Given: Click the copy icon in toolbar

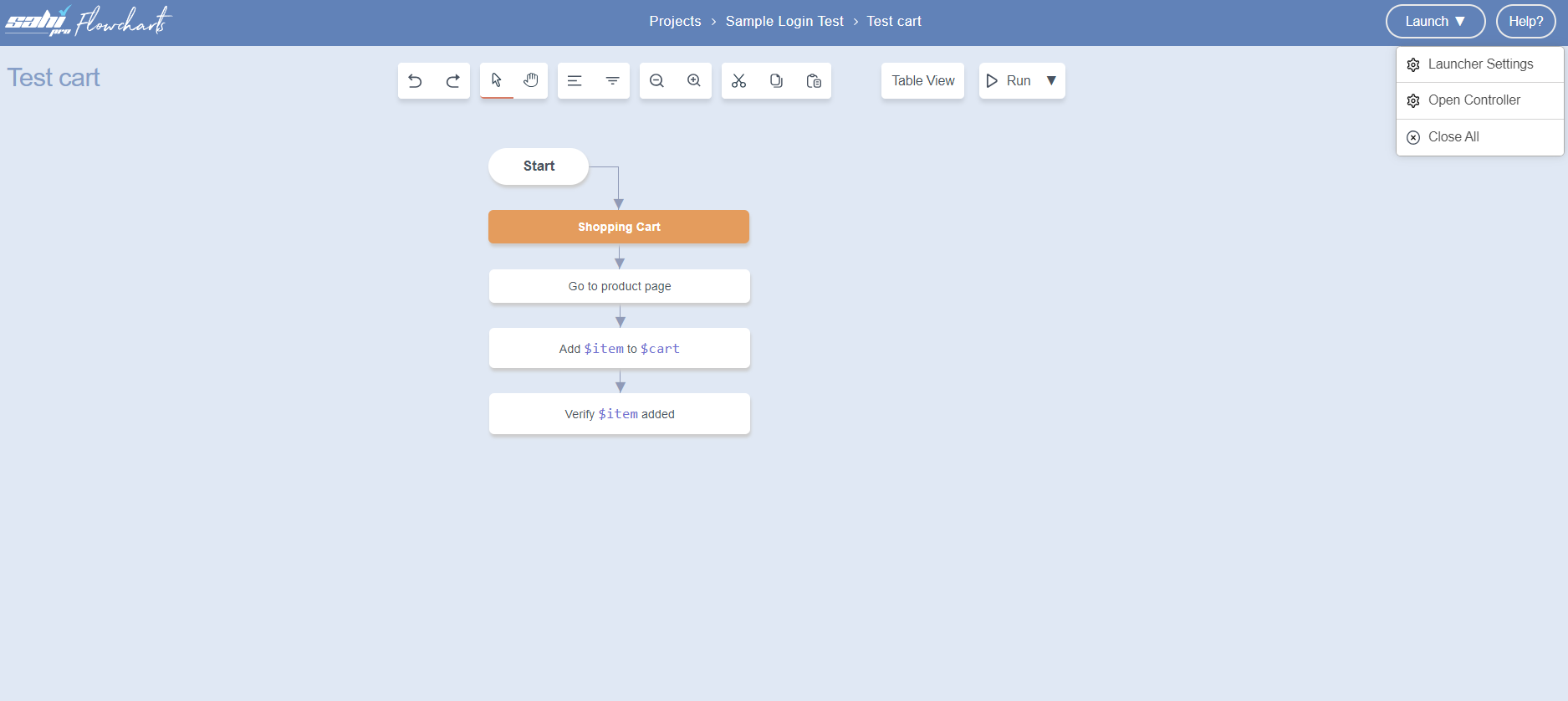Looking at the screenshot, I should pos(776,81).
